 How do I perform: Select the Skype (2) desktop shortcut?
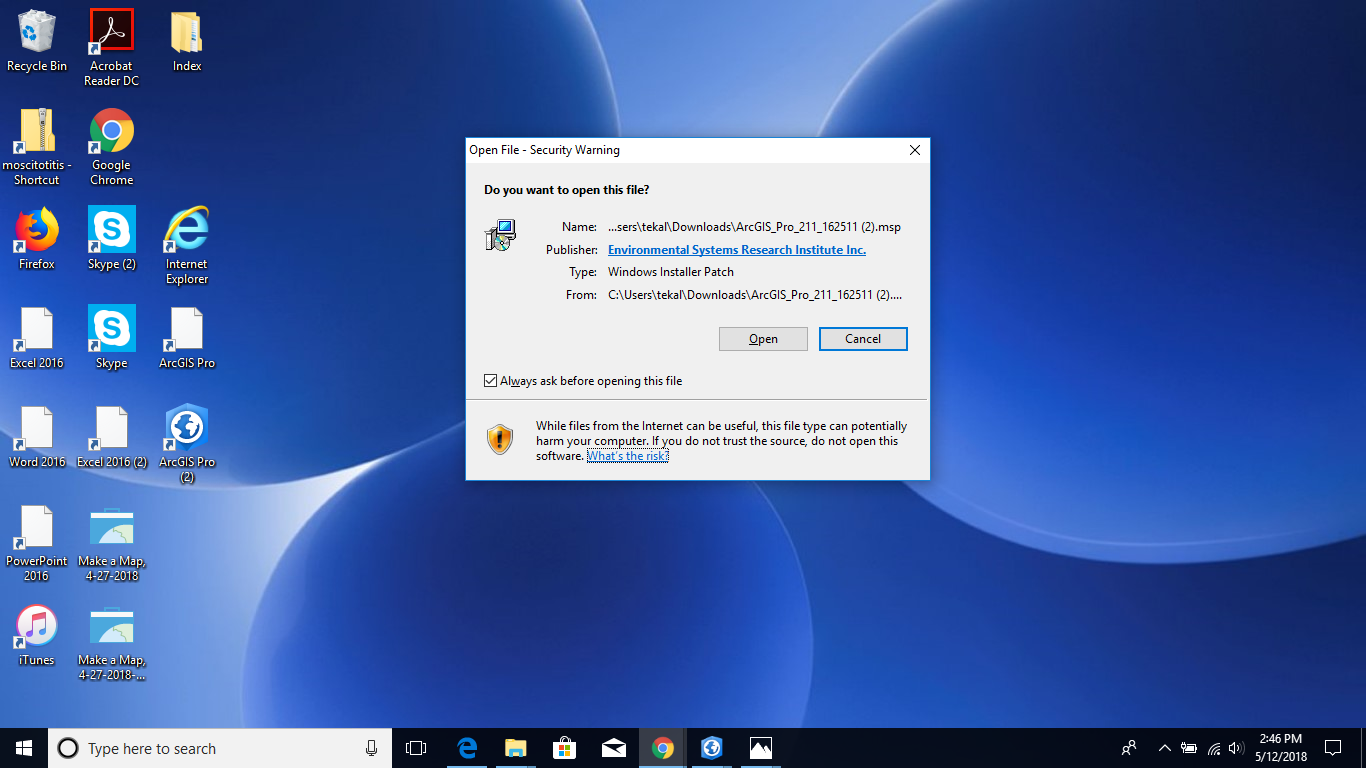pos(111,239)
